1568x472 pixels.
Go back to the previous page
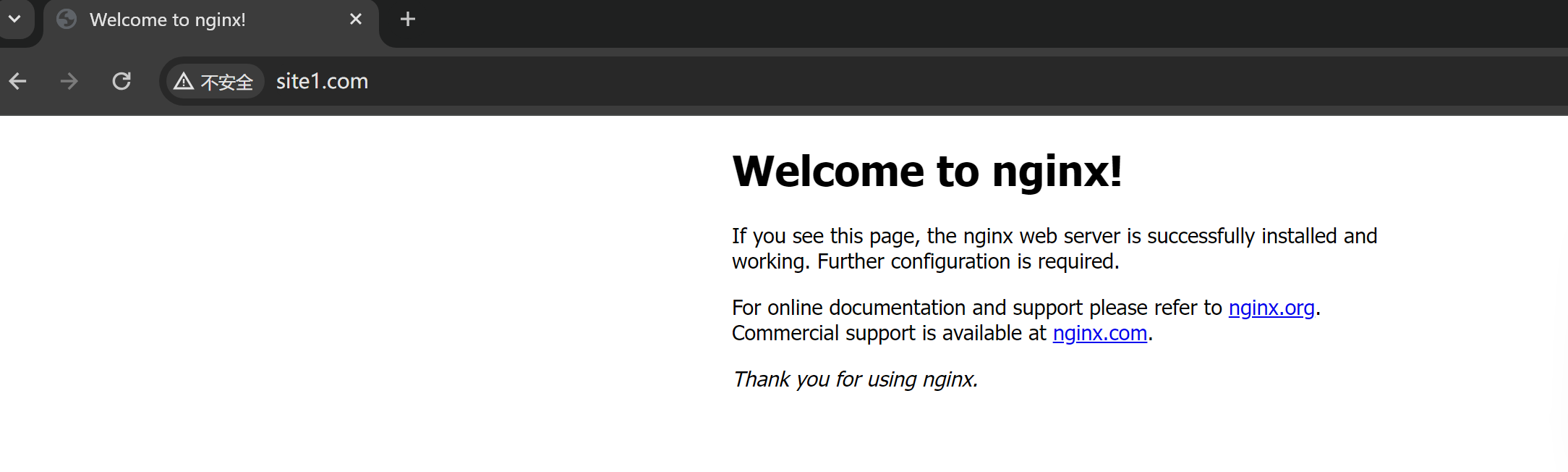tap(18, 81)
